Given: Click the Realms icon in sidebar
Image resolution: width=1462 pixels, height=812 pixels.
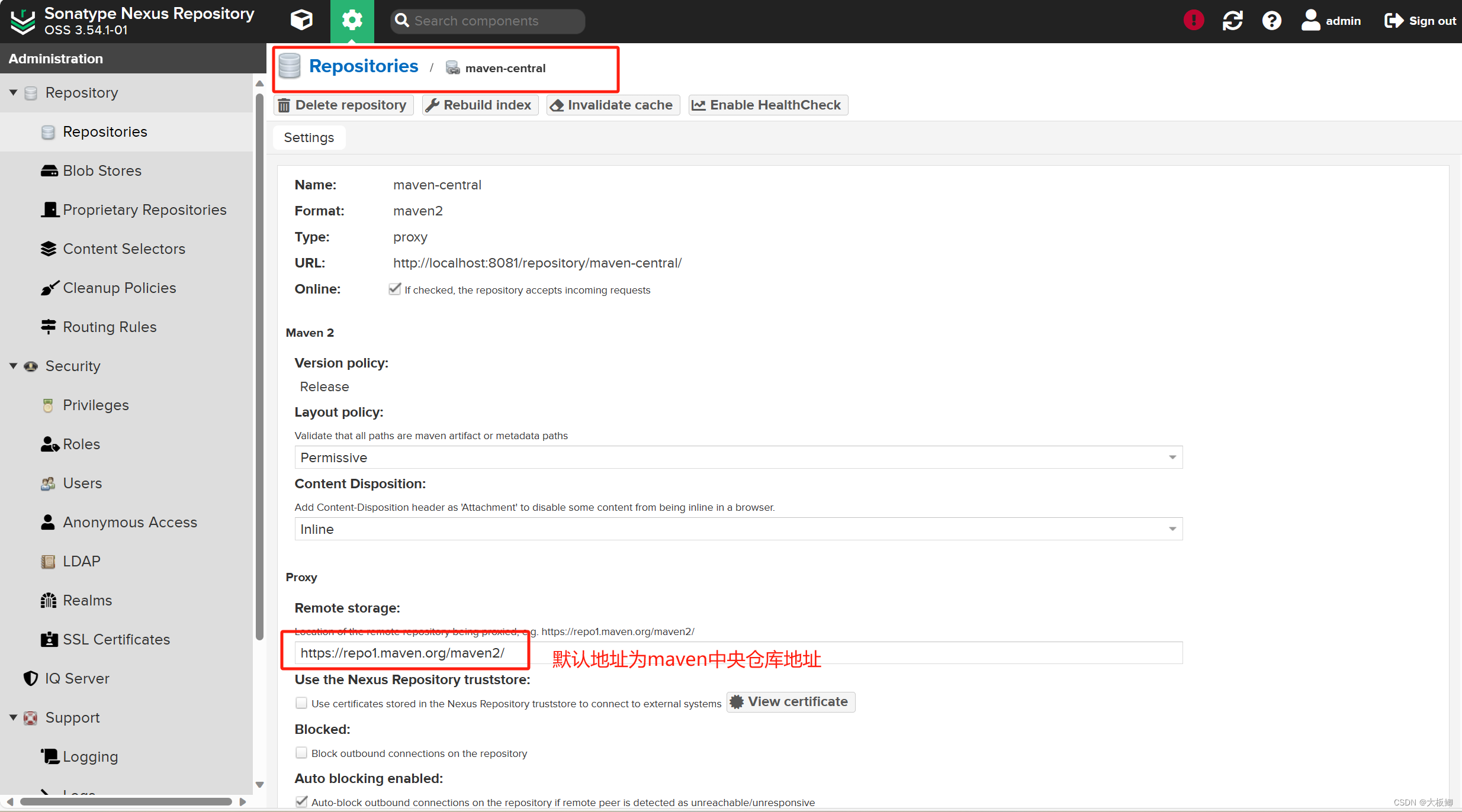Looking at the screenshot, I should click(49, 600).
